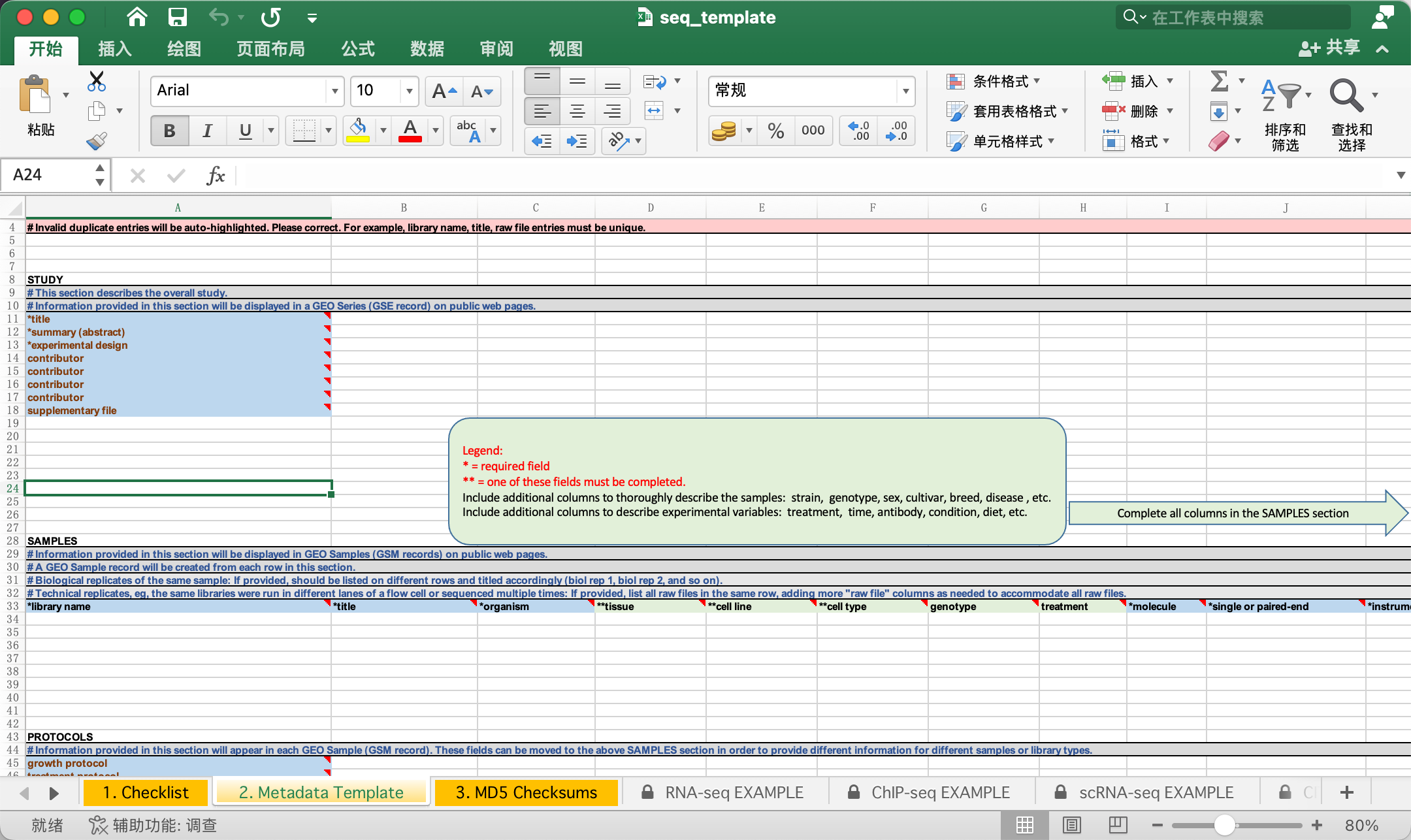Click the AutoSum sigma icon
Viewport: 1411px width, 840px height.
coord(1219,81)
